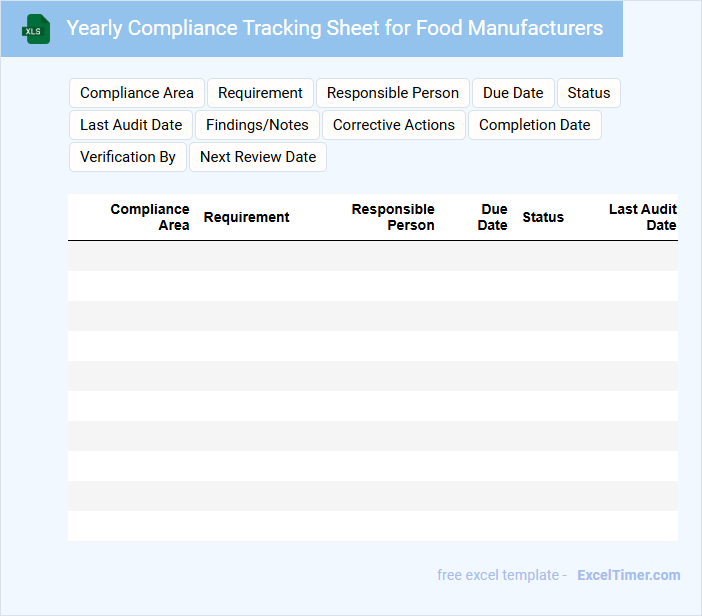Click the Last Audit Date column header
The height and width of the screenshot is (616, 702).
(643, 217)
